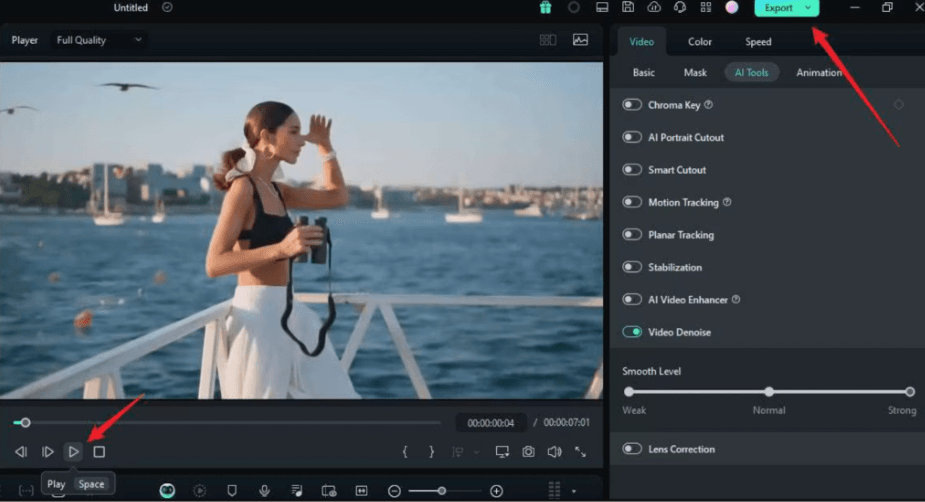Step forward one frame in the player

[48, 452]
